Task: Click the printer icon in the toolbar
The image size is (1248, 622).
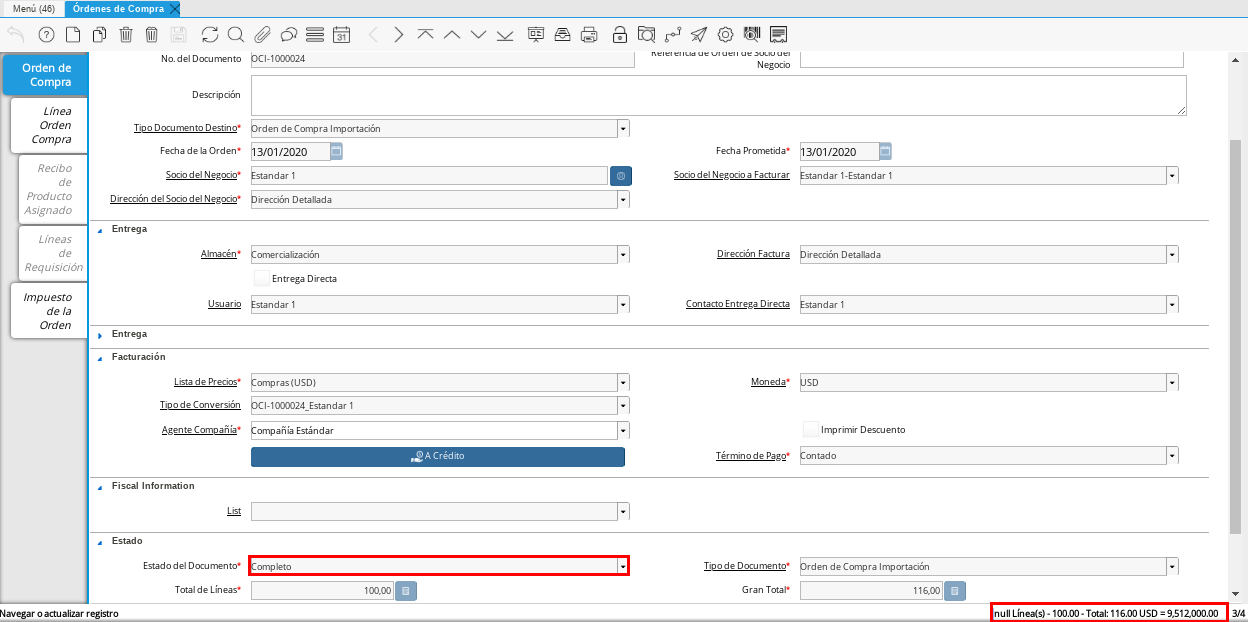Action: (590, 35)
